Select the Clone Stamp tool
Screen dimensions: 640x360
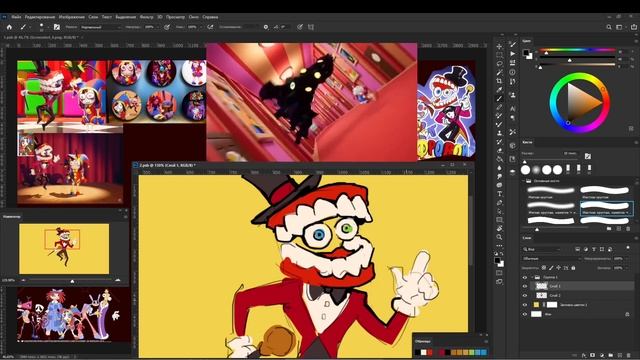tap(499, 133)
